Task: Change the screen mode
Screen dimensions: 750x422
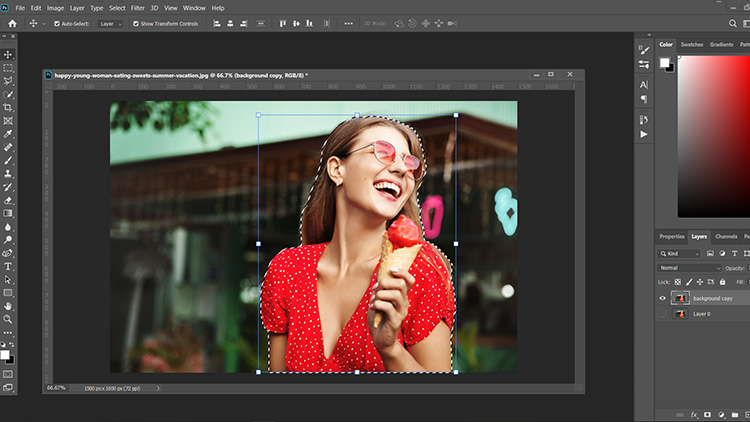Action: [8, 388]
